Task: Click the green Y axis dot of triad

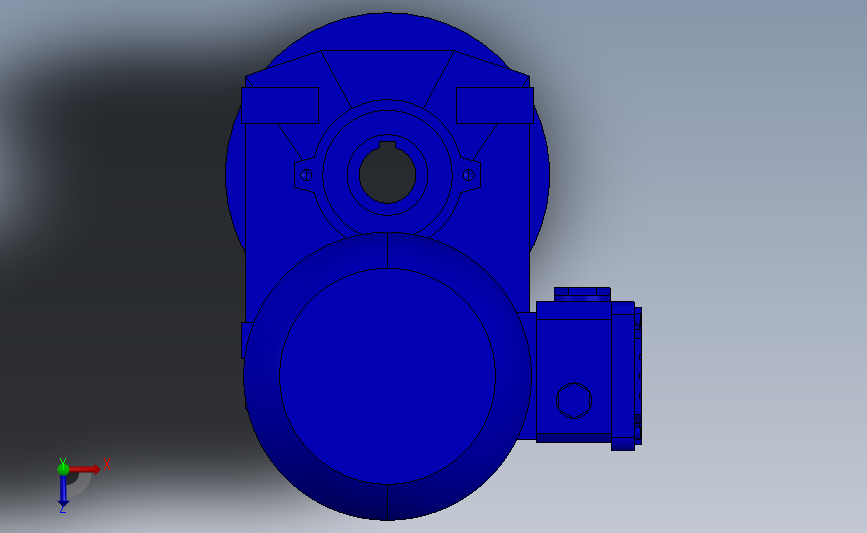Action: (63, 469)
